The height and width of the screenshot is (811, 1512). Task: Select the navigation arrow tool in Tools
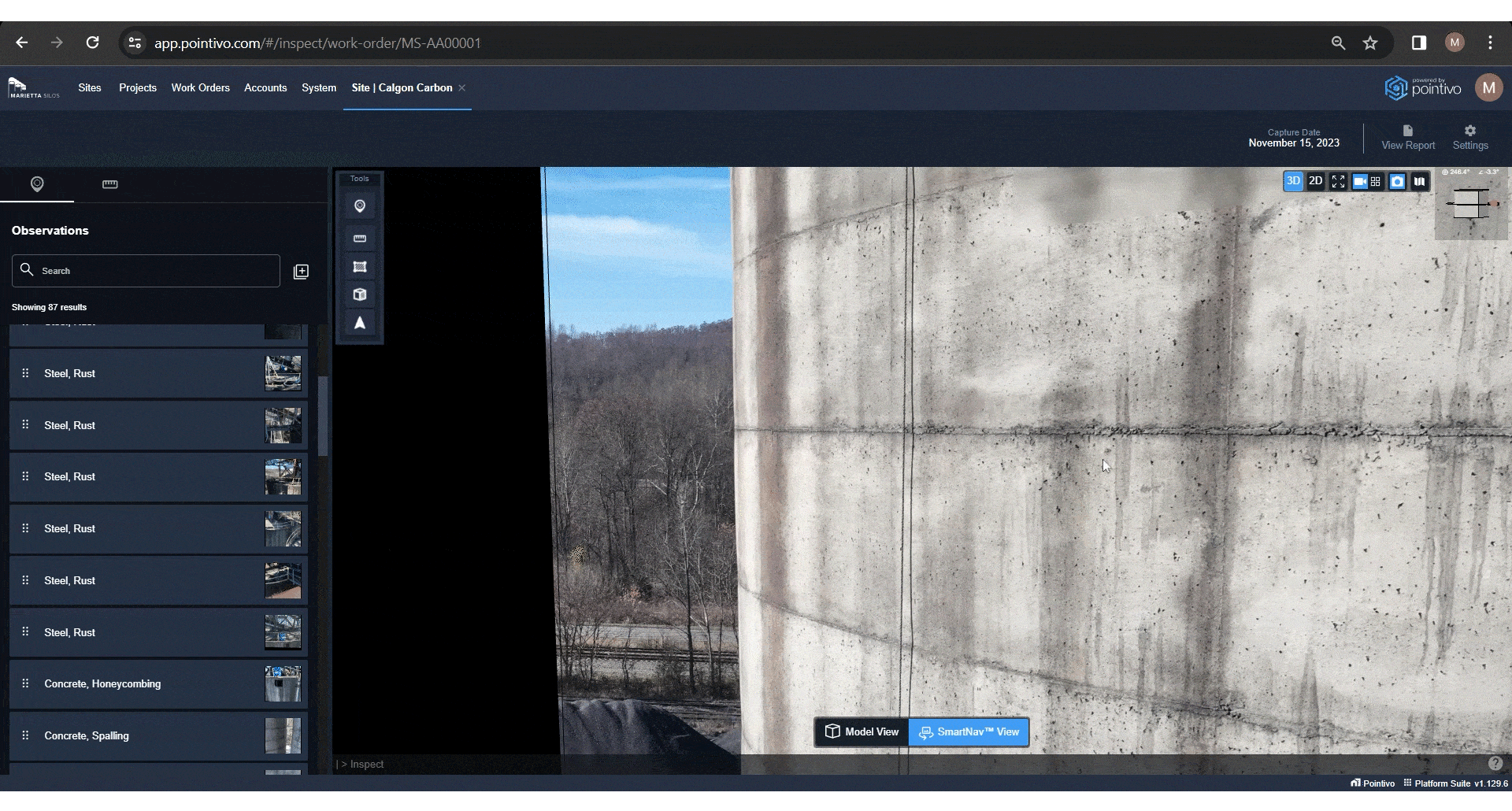point(360,324)
